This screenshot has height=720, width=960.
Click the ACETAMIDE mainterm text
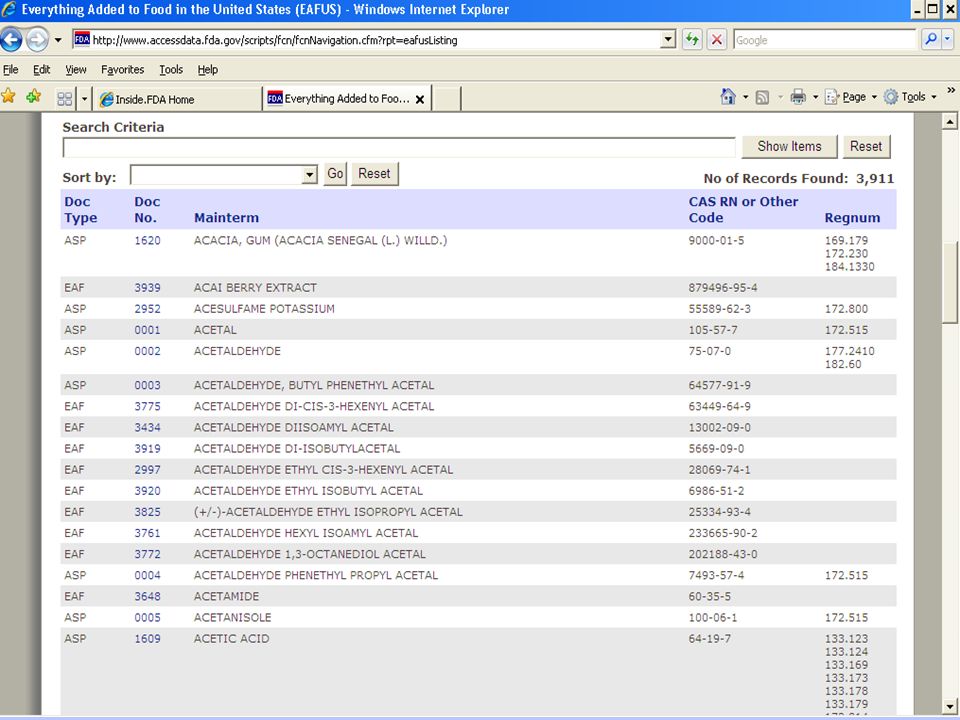pos(227,596)
